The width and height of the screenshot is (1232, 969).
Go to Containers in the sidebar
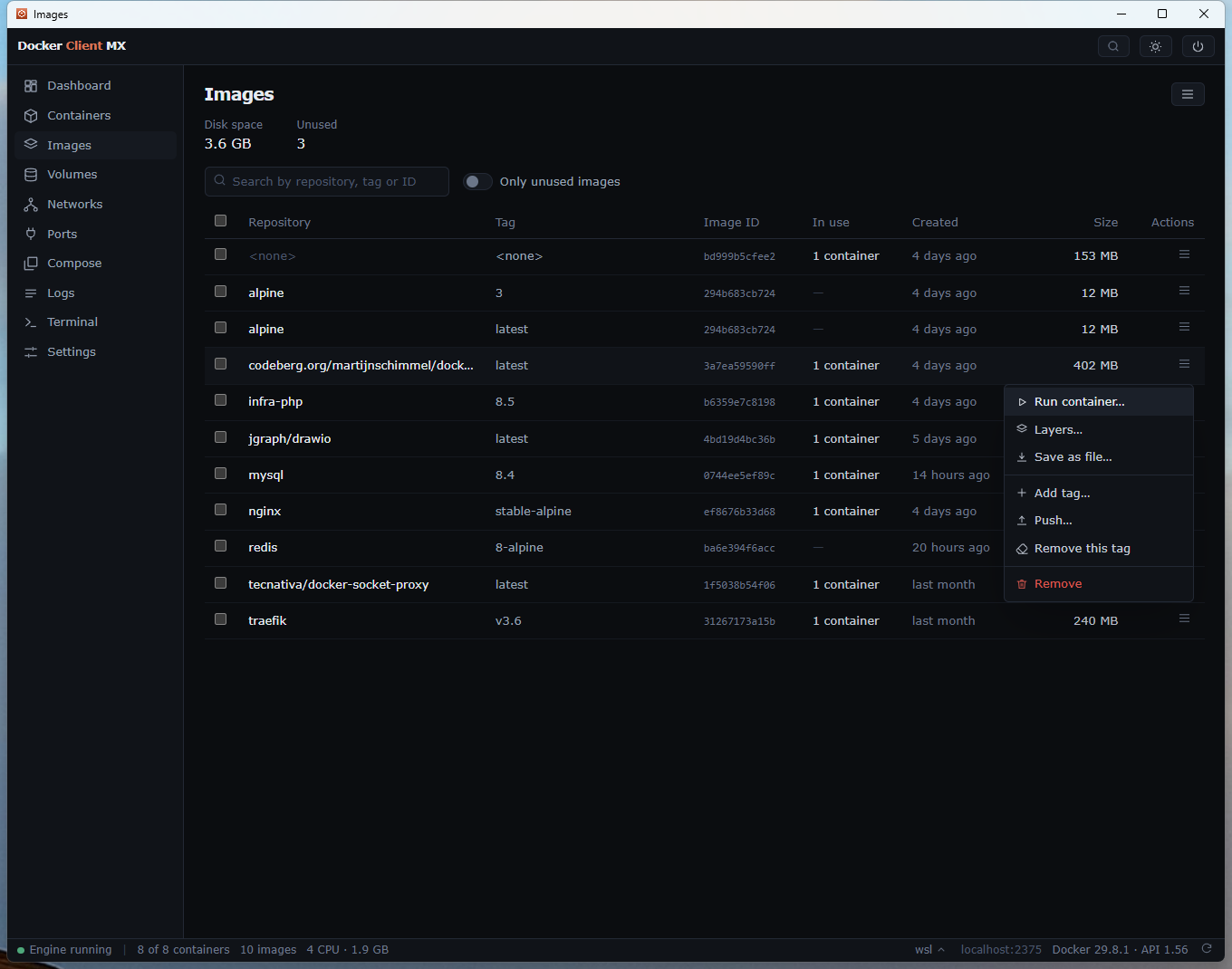(x=95, y=115)
